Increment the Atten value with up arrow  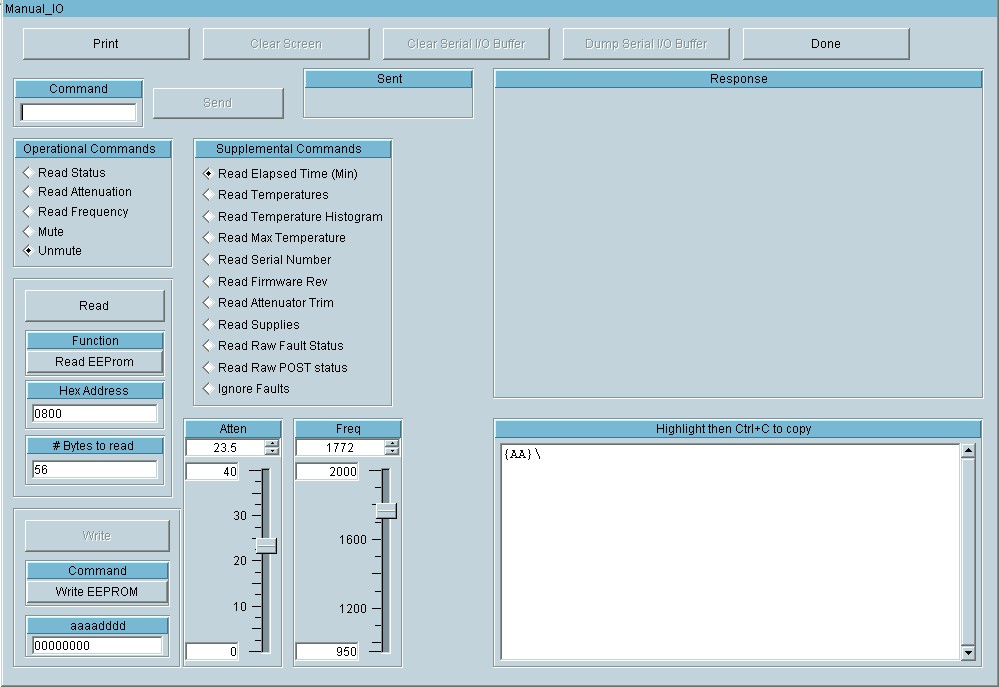click(272, 444)
